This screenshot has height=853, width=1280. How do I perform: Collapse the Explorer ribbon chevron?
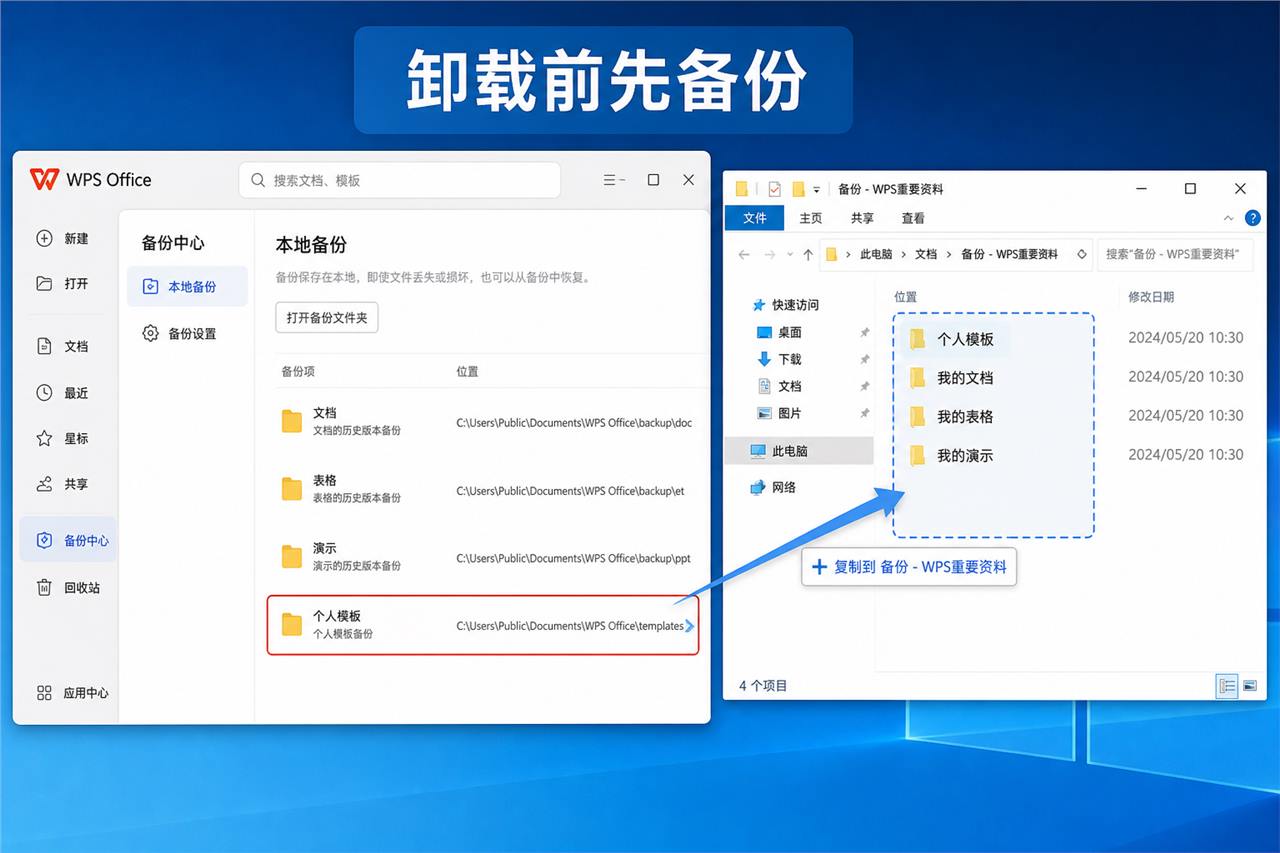[1229, 218]
